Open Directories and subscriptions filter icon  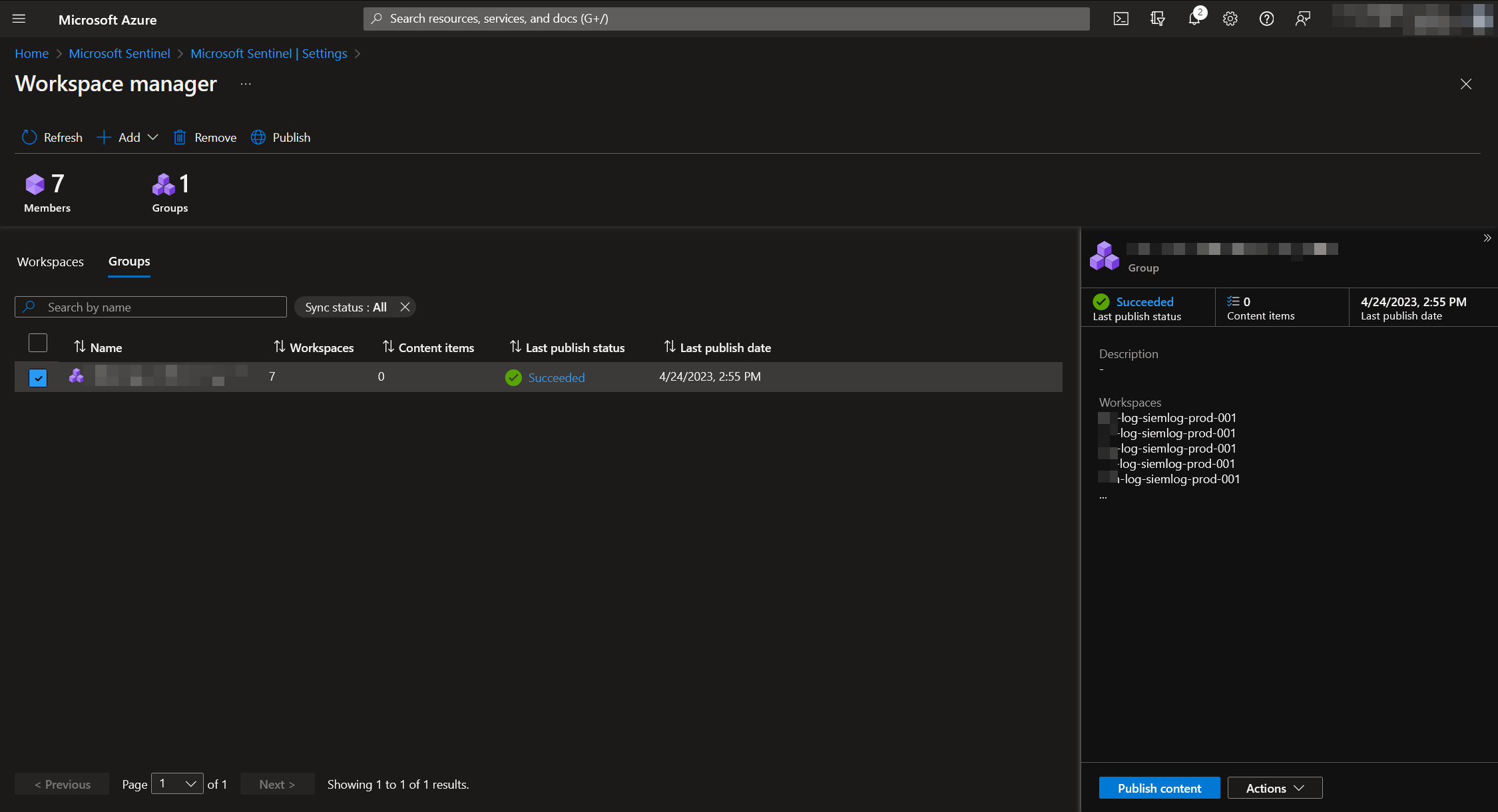1157,19
